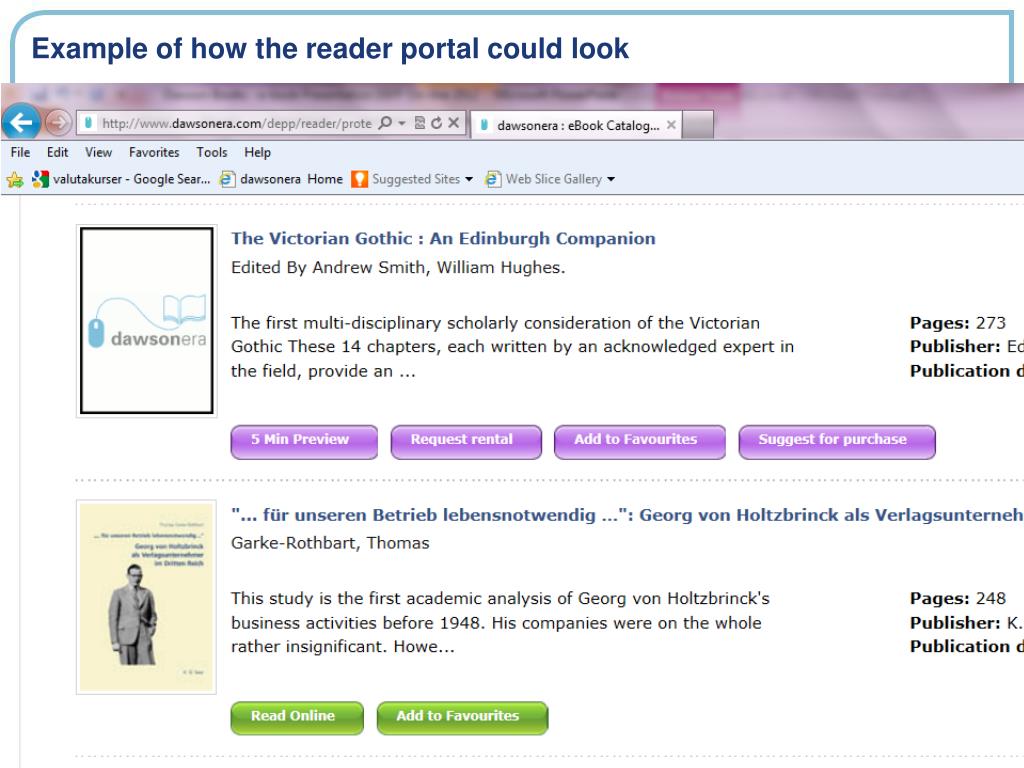The height and width of the screenshot is (768, 1024).
Task: Click the 'Pages: 273' text
Action: [957, 323]
